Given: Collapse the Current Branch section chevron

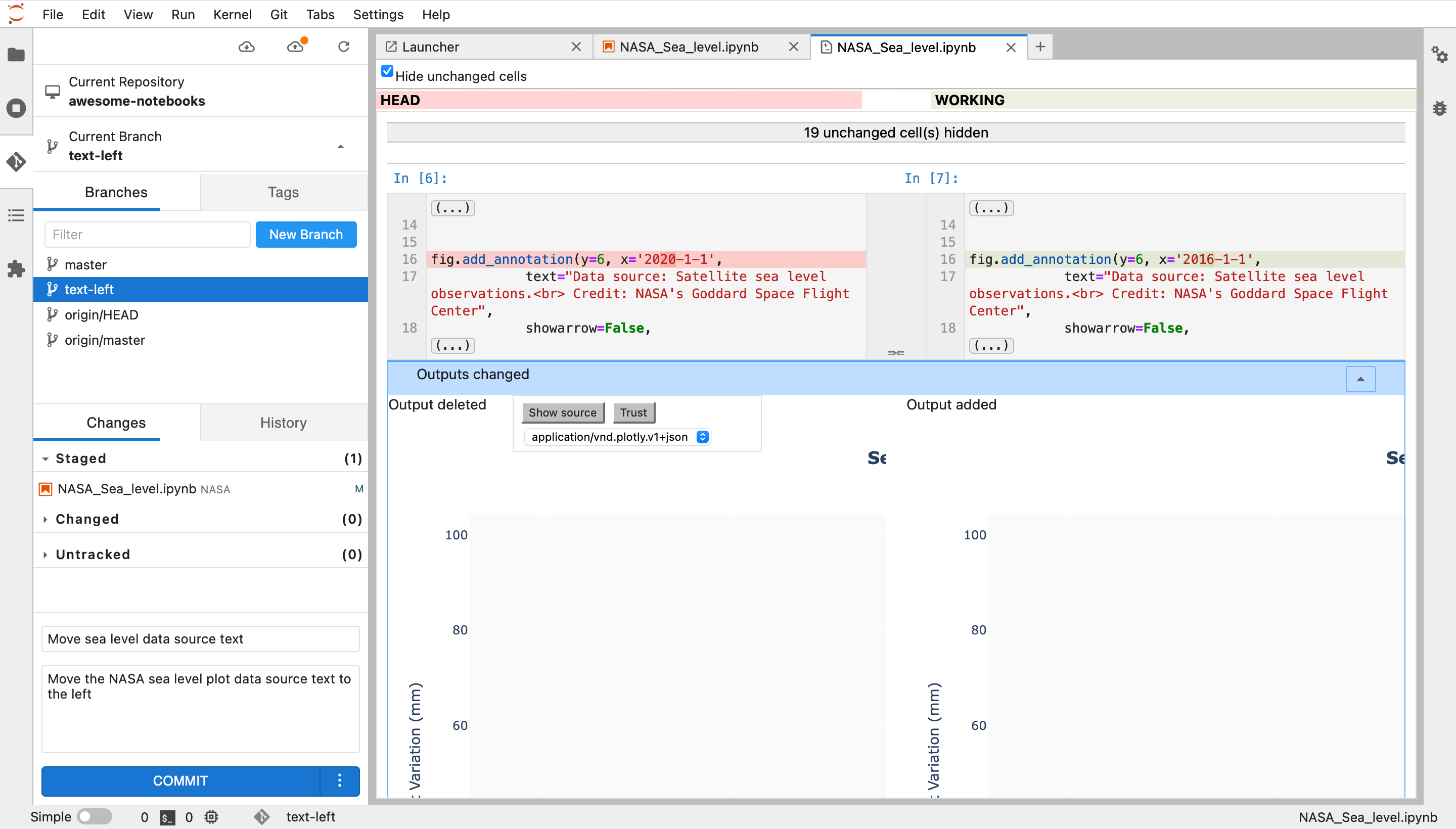Looking at the screenshot, I should tap(340, 146).
